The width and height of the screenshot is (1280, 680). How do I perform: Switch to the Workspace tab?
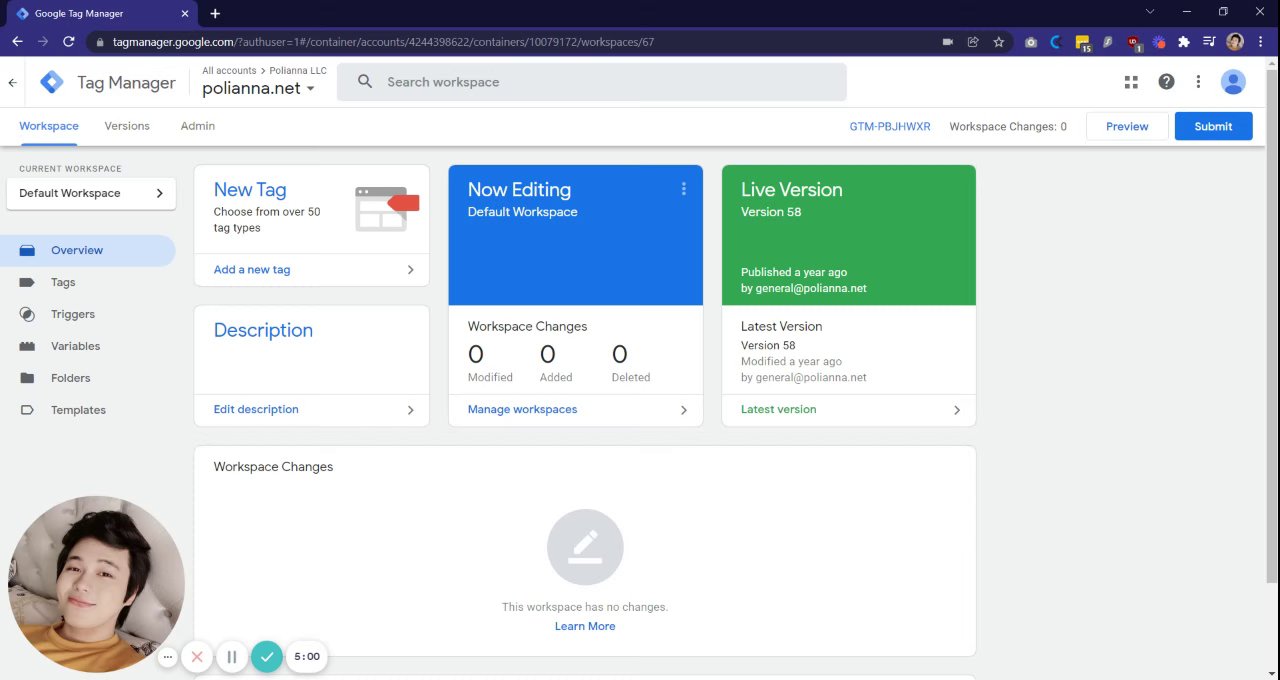[49, 126]
